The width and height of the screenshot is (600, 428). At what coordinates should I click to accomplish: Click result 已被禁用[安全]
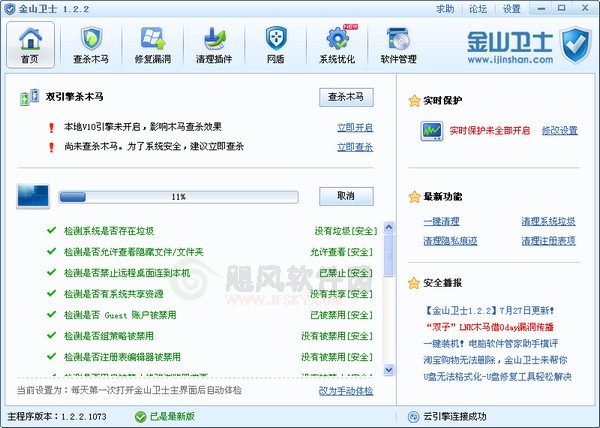[341, 315]
